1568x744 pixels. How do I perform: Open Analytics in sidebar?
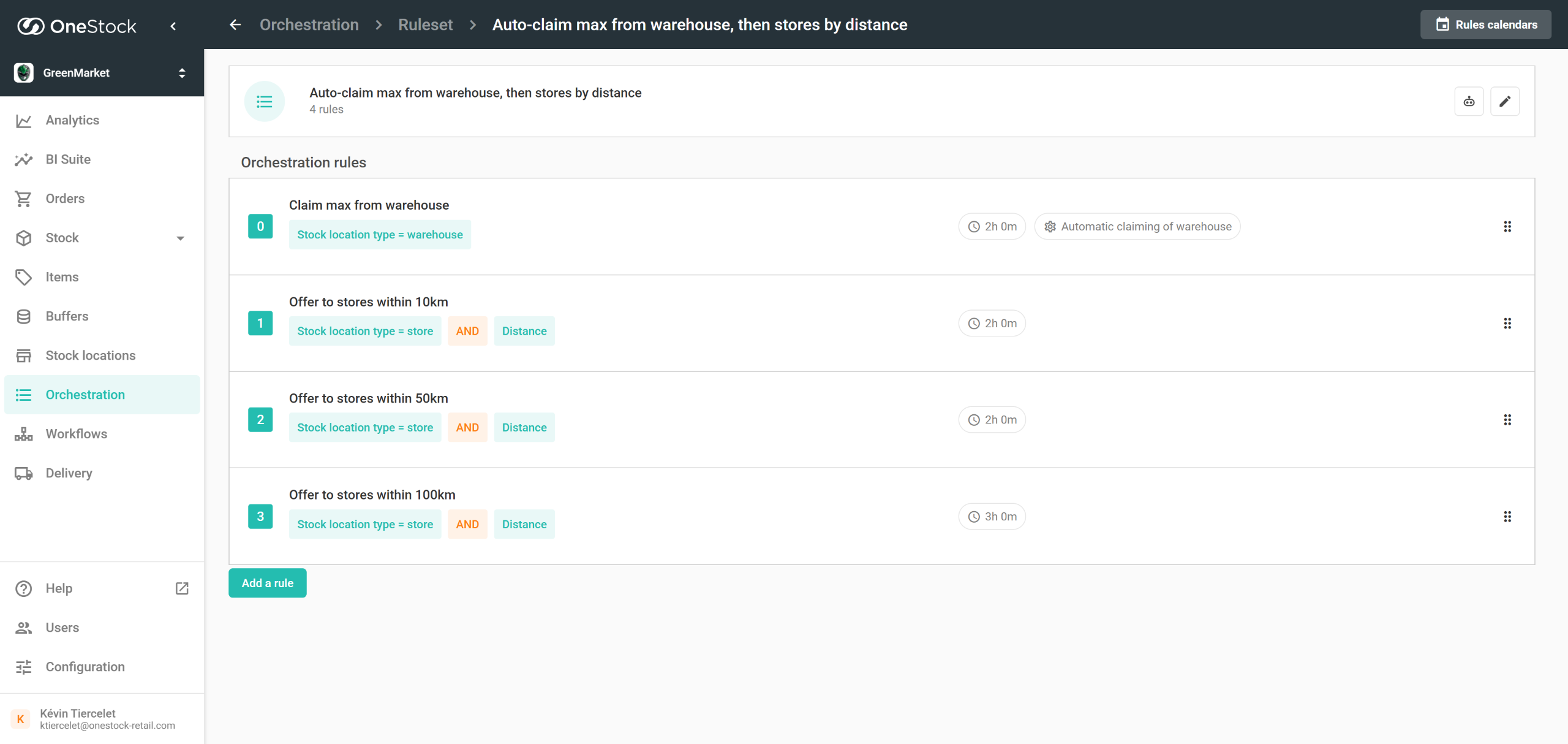pos(72,120)
